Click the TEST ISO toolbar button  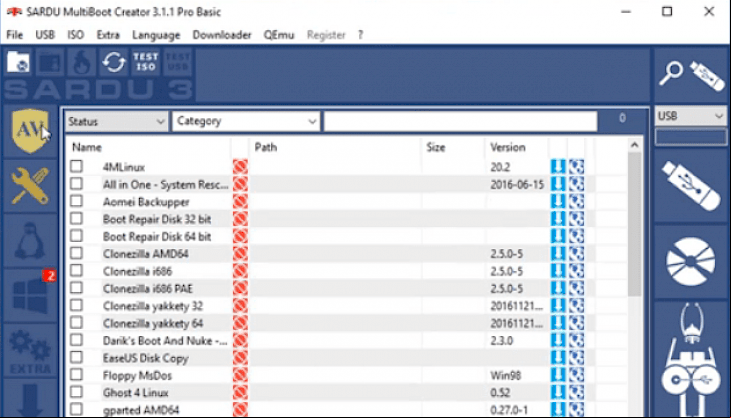click(145, 62)
